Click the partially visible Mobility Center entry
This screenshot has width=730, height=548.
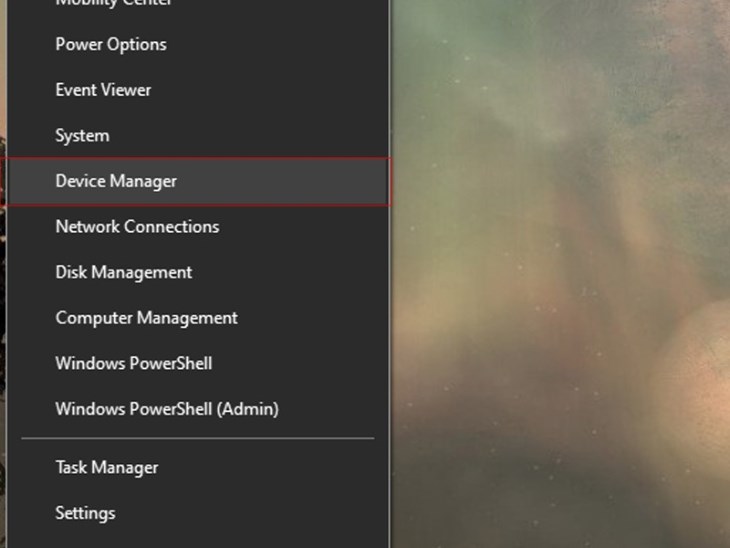click(113, 3)
